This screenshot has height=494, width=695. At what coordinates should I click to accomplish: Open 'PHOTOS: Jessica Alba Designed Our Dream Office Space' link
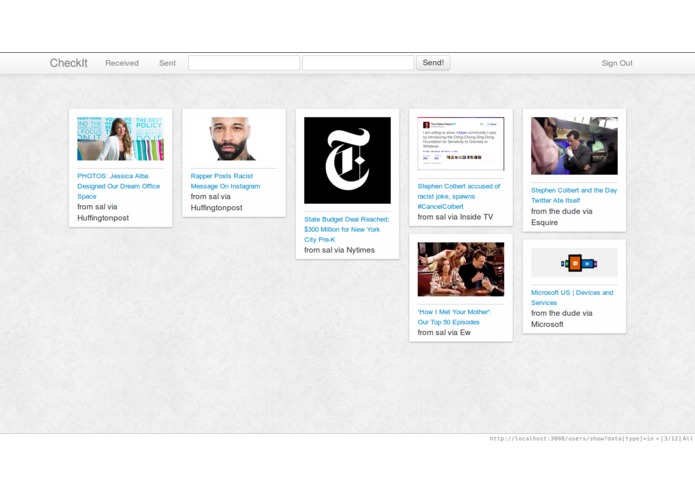coord(118,186)
